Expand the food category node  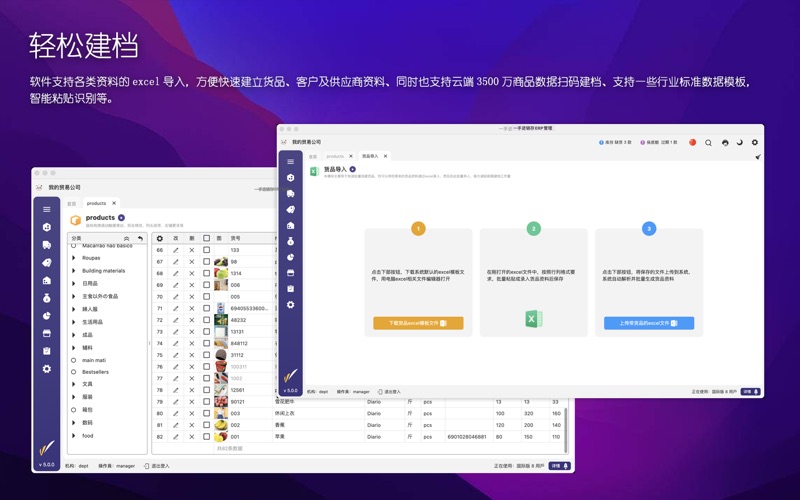(74, 436)
